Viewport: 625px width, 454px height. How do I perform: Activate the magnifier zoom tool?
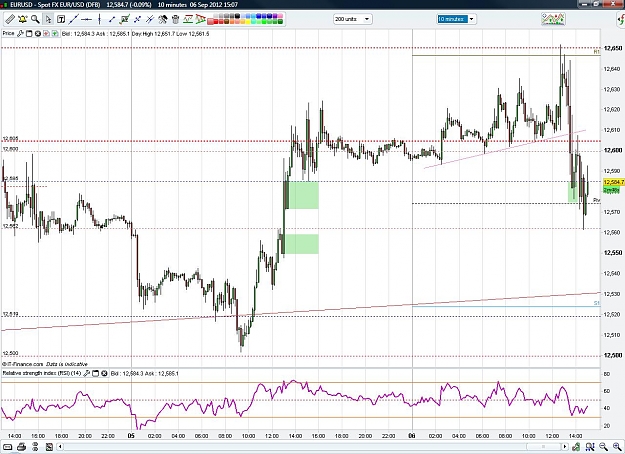click(35, 19)
